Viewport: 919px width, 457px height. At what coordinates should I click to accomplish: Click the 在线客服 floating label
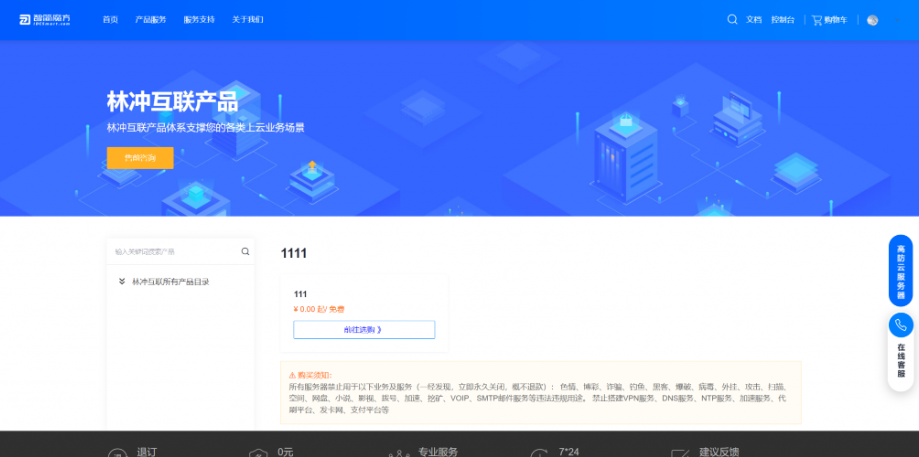tap(900, 361)
